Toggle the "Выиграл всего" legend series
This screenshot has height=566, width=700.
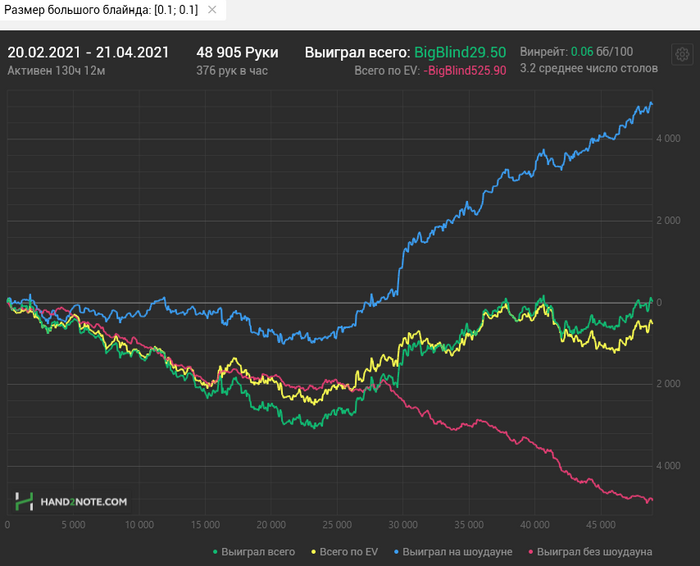click(x=254, y=552)
